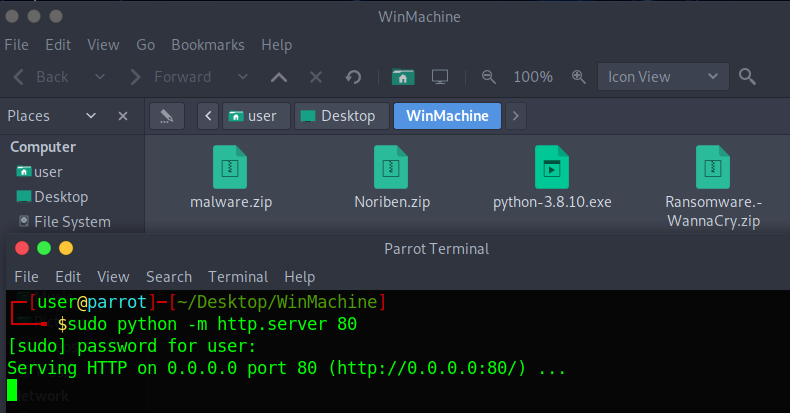Click the Desktop breadcrumb button
This screenshot has height=413, width=790.
pos(338,116)
